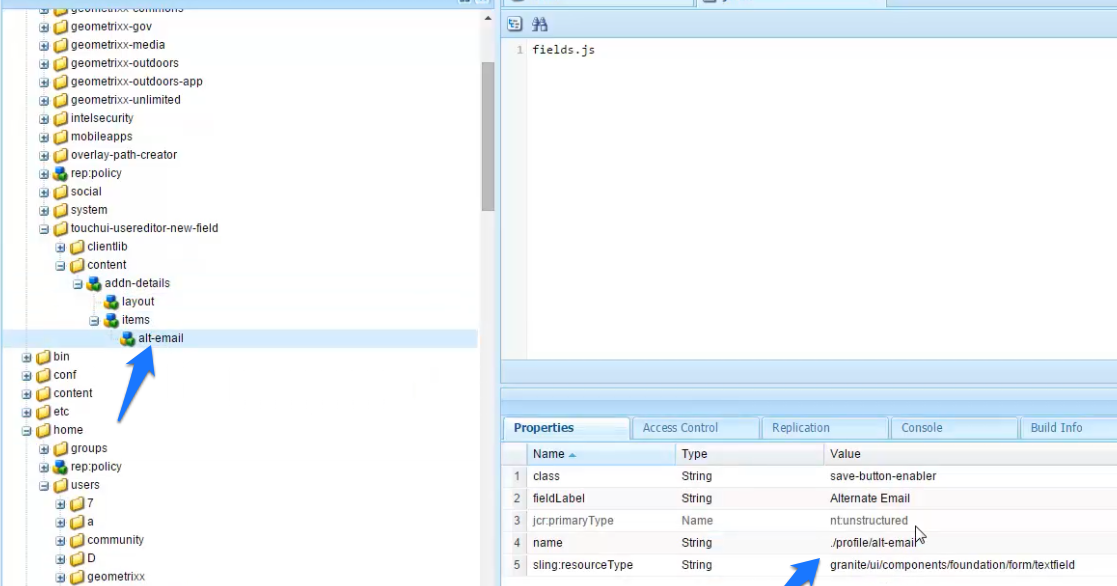This screenshot has height=586, width=1117.
Task: Select the social node in the tree
Action: coord(86,191)
